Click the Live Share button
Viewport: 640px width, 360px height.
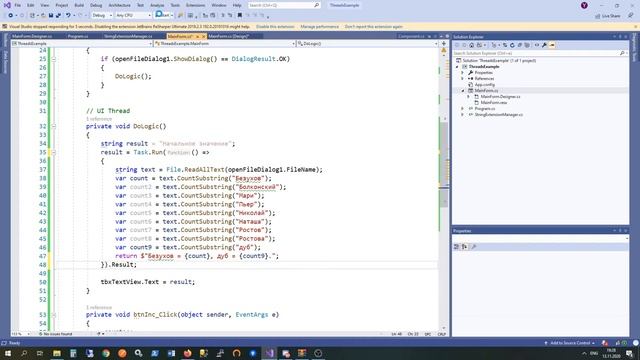608,16
